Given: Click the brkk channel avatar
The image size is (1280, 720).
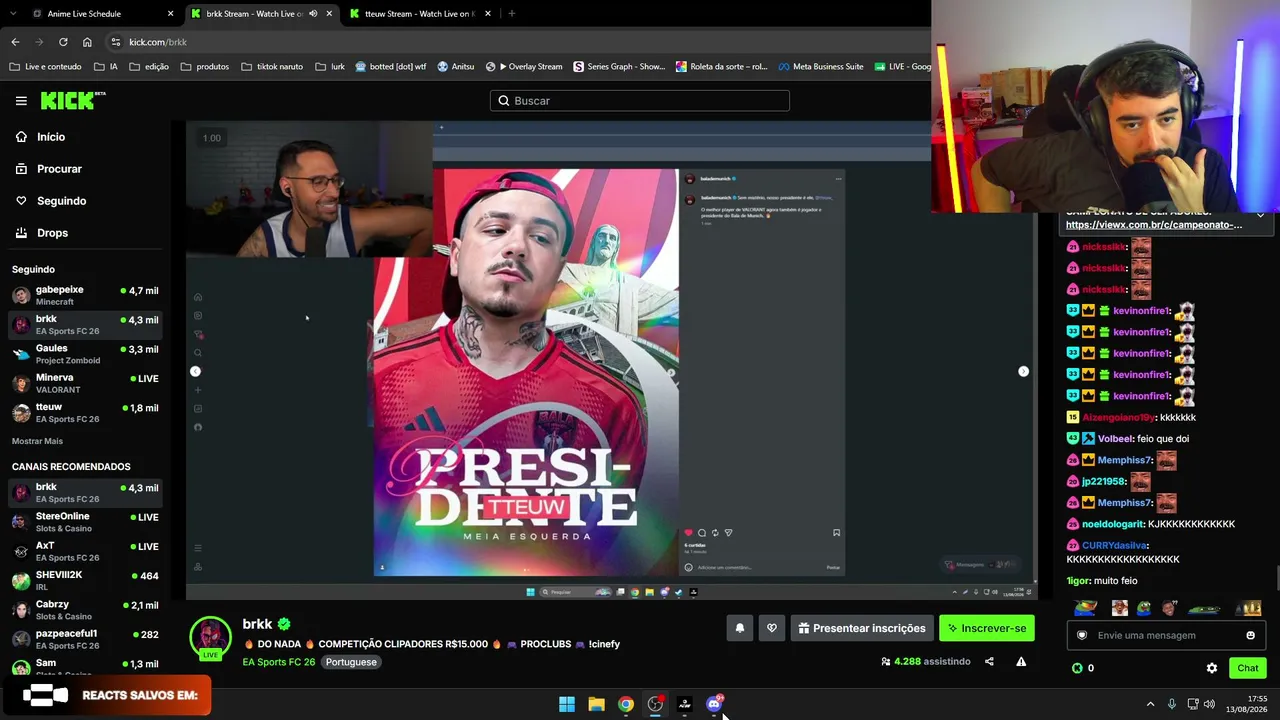Looking at the screenshot, I should (210, 636).
